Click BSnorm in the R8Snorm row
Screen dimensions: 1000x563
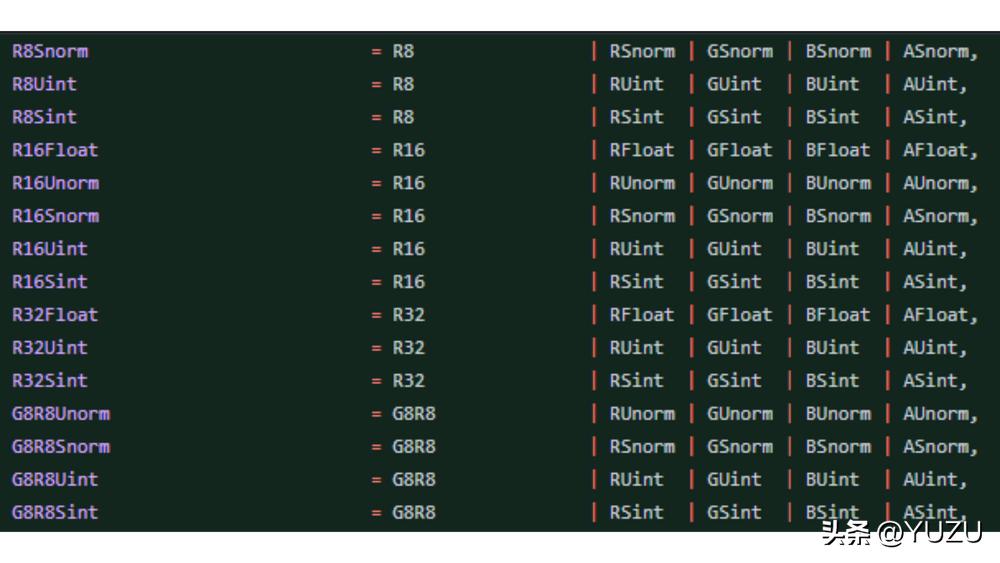pyautogui.click(x=838, y=51)
